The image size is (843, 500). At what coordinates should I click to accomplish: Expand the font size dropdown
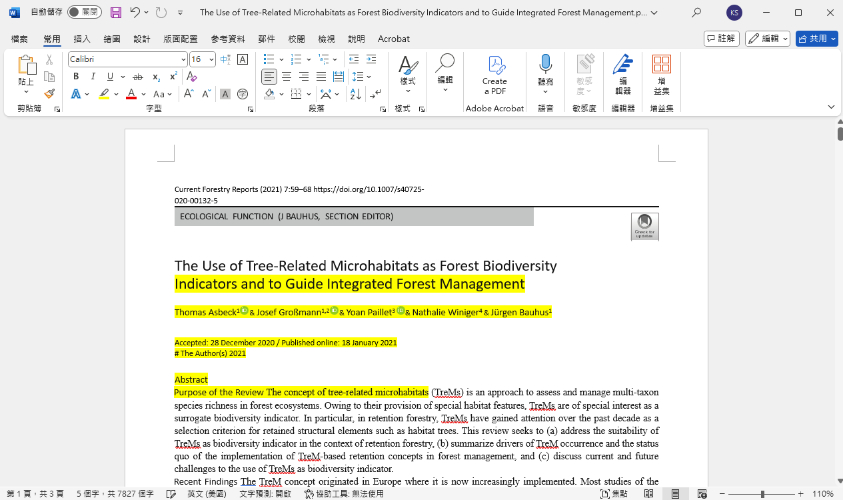click(210, 59)
